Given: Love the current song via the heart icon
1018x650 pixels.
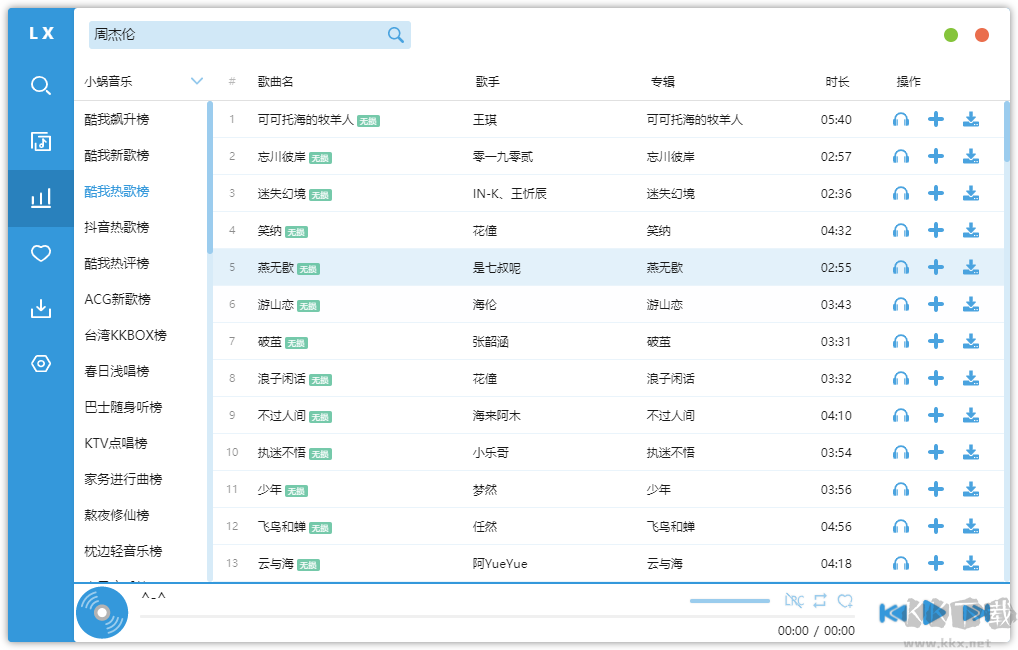Looking at the screenshot, I should click(x=845, y=600).
